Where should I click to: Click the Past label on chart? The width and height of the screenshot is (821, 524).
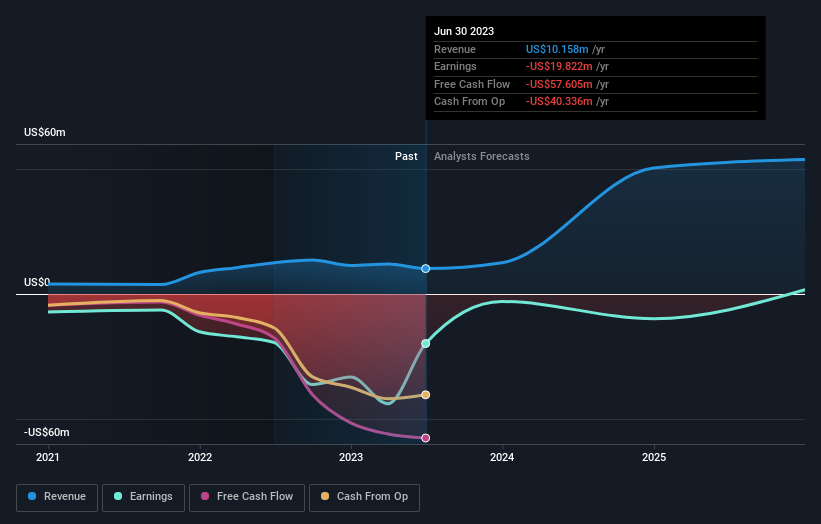406,156
